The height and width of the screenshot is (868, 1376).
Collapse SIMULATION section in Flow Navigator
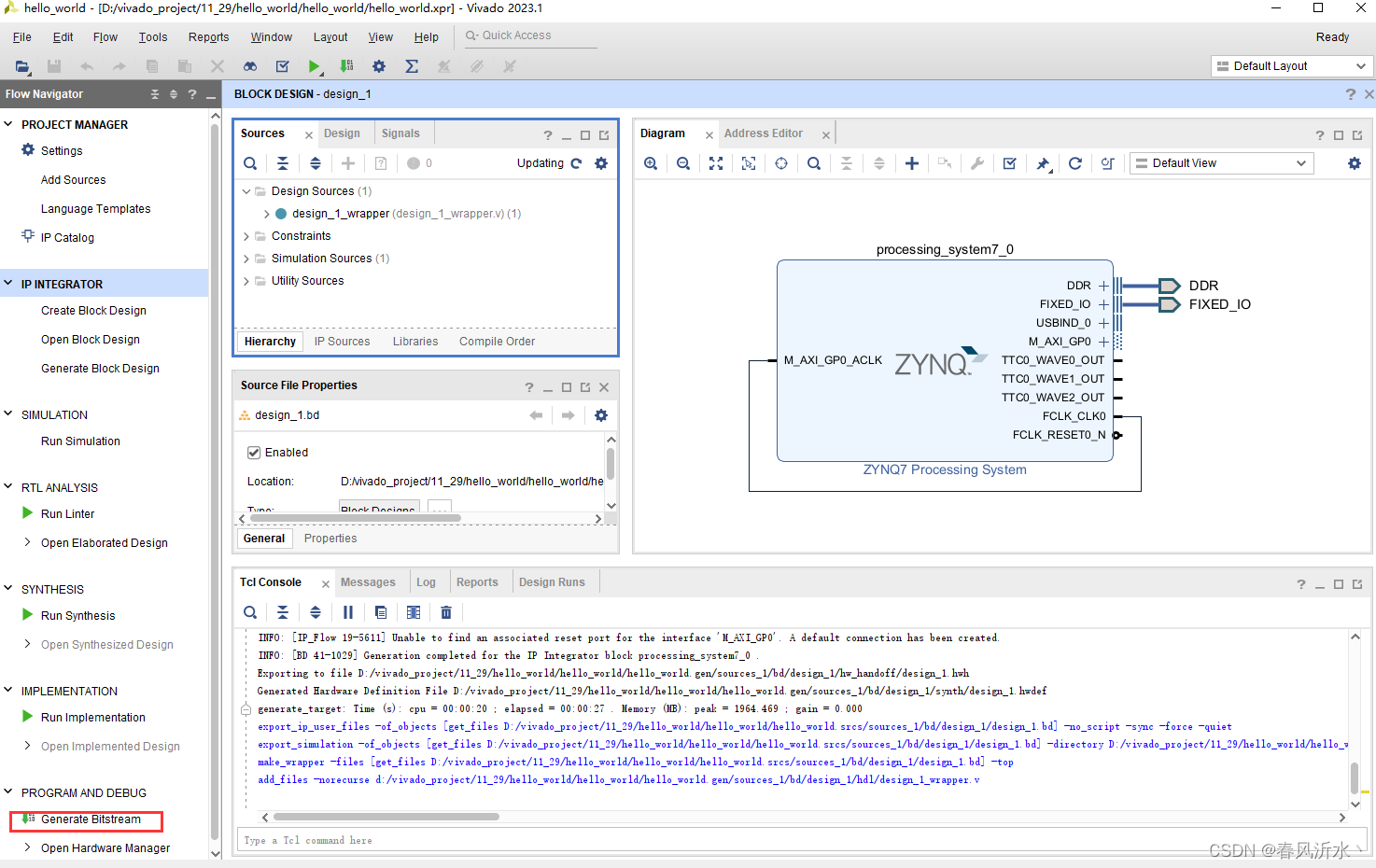8,414
